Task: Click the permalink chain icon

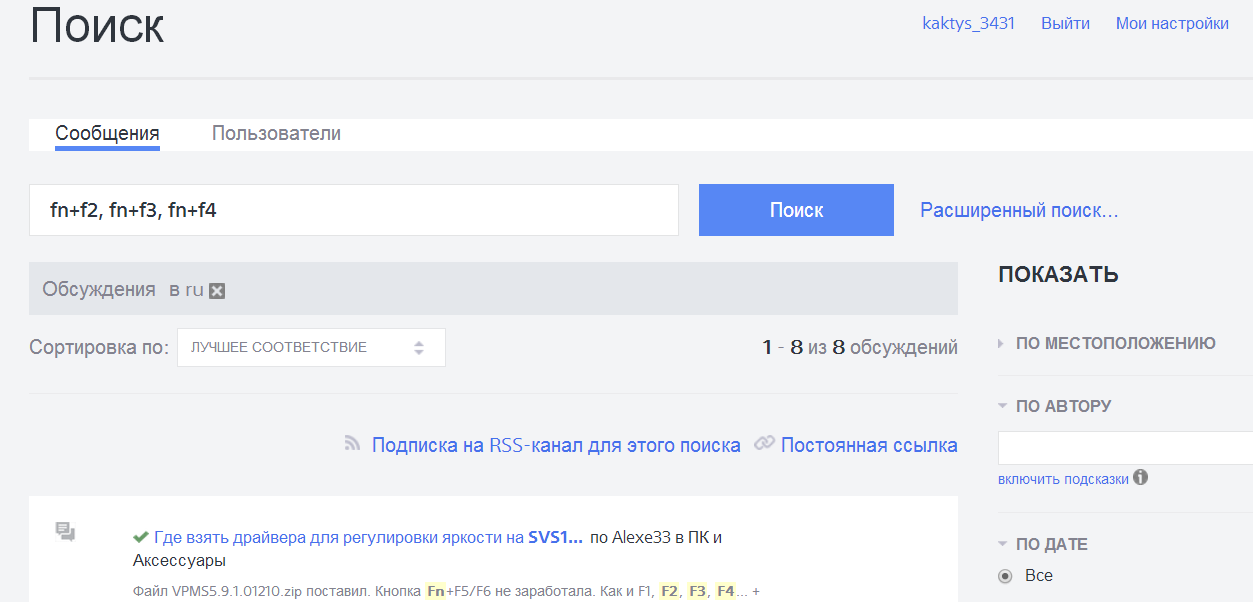Action: click(764, 444)
